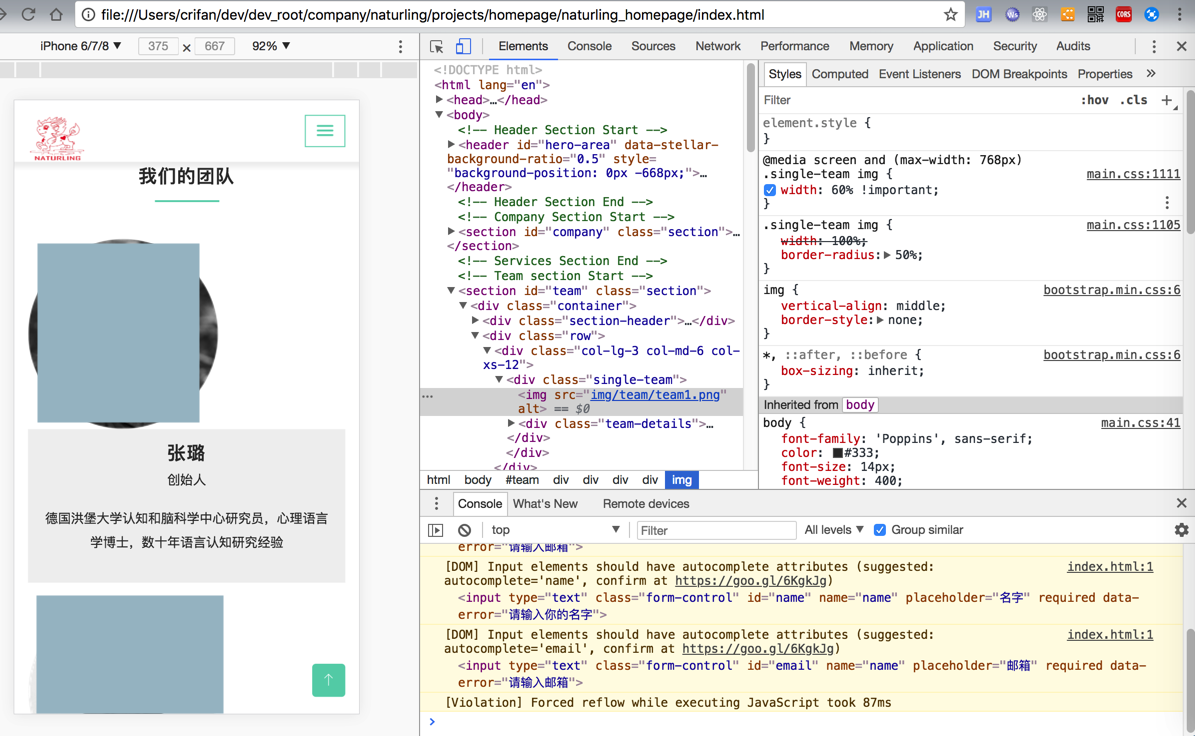Click the hamburger menu on the mobile page

[325, 131]
